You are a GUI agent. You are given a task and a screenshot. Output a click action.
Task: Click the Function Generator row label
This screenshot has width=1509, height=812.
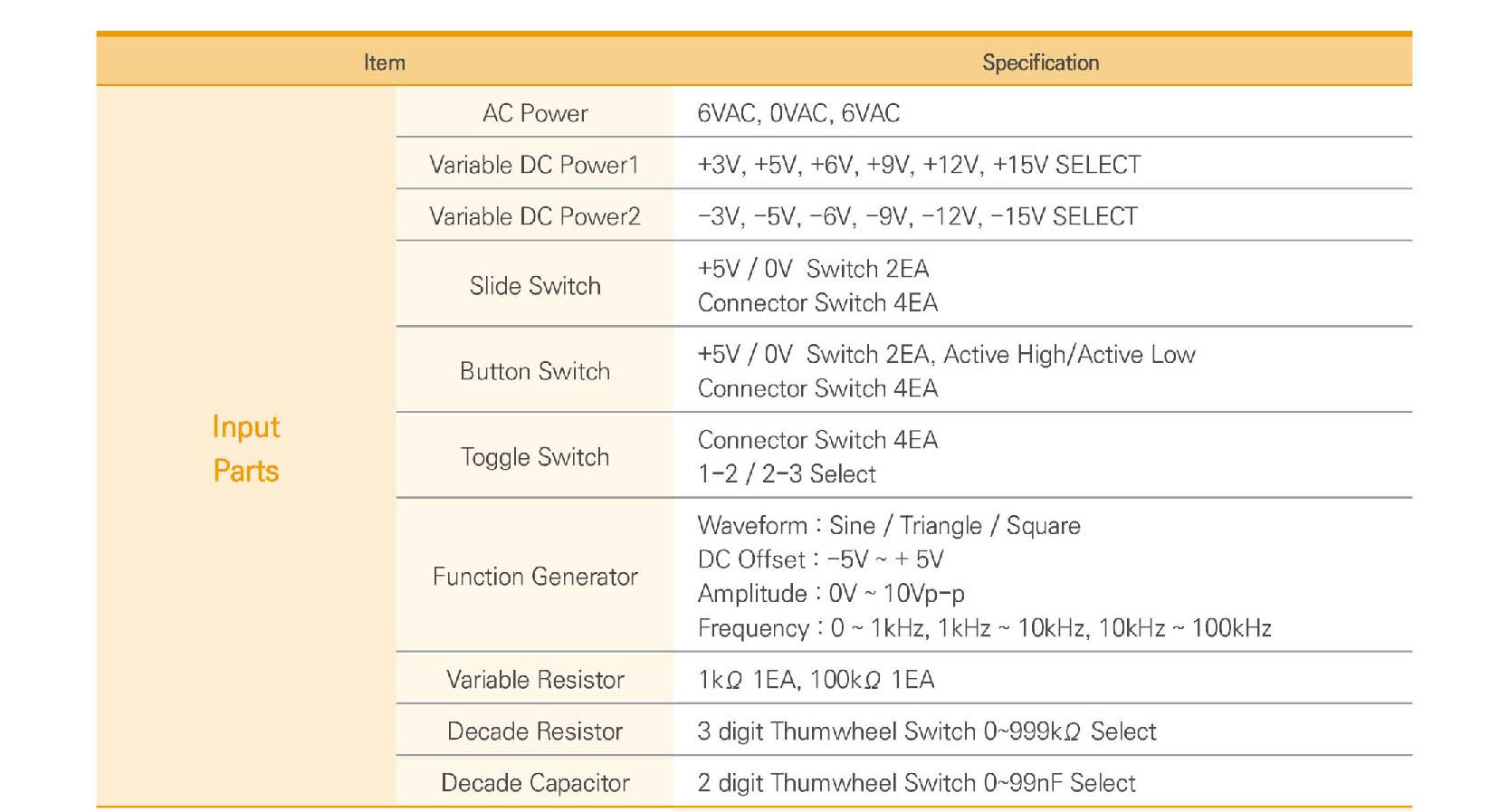(535, 577)
